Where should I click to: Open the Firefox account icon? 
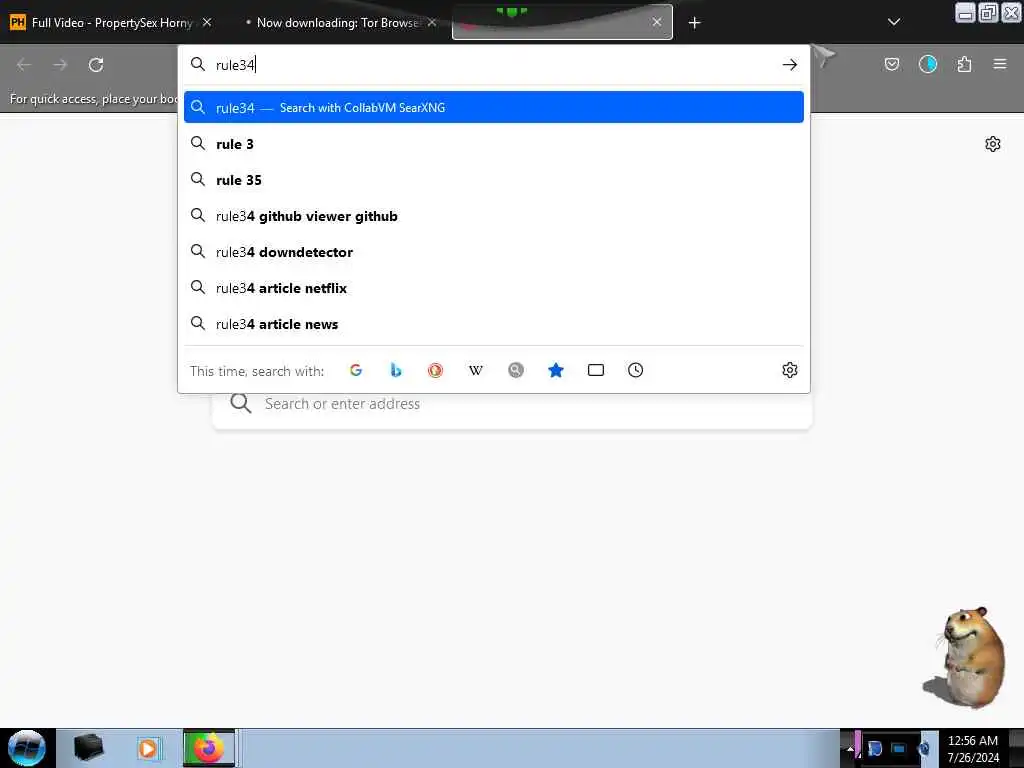928,64
